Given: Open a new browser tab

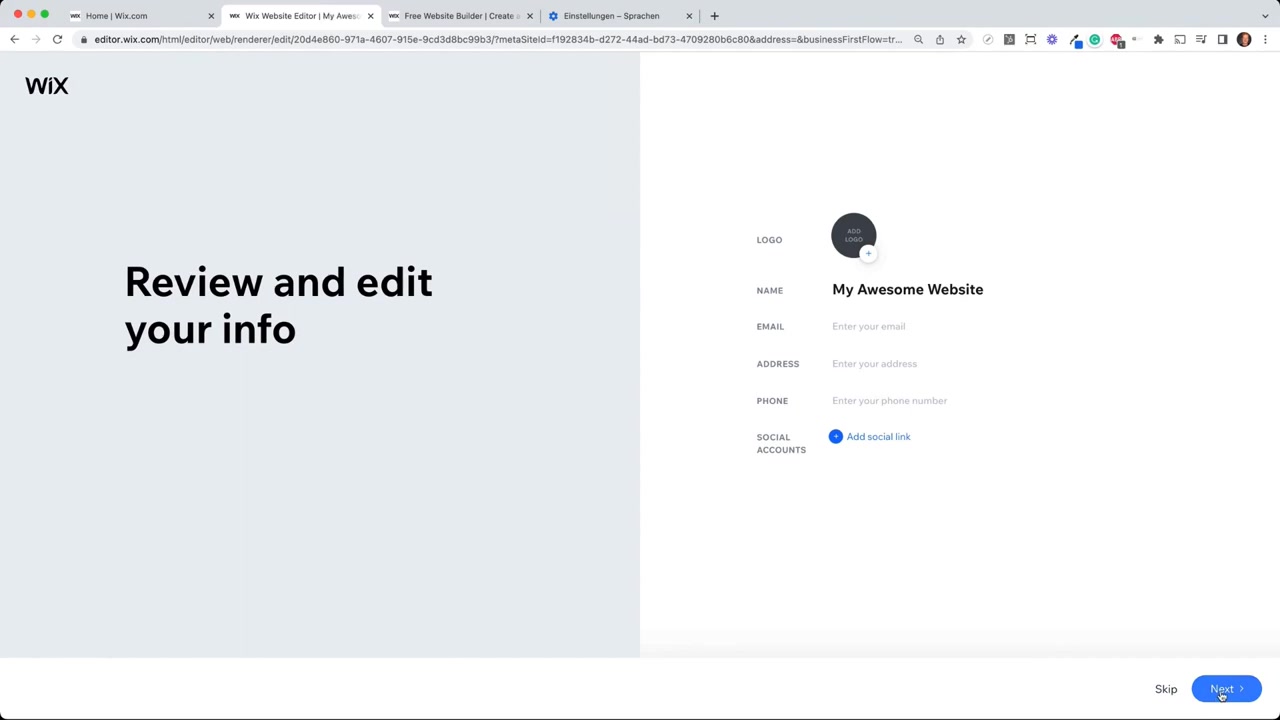Looking at the screenshot, I should [714, 16].
